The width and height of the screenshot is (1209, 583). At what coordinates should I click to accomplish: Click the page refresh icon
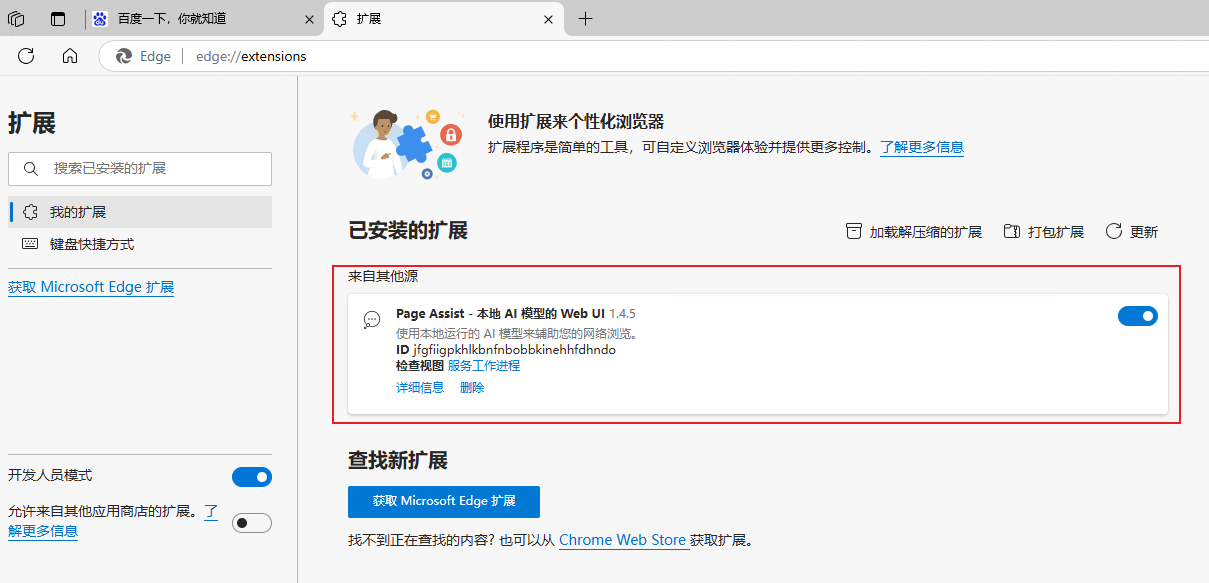[26, 56]
